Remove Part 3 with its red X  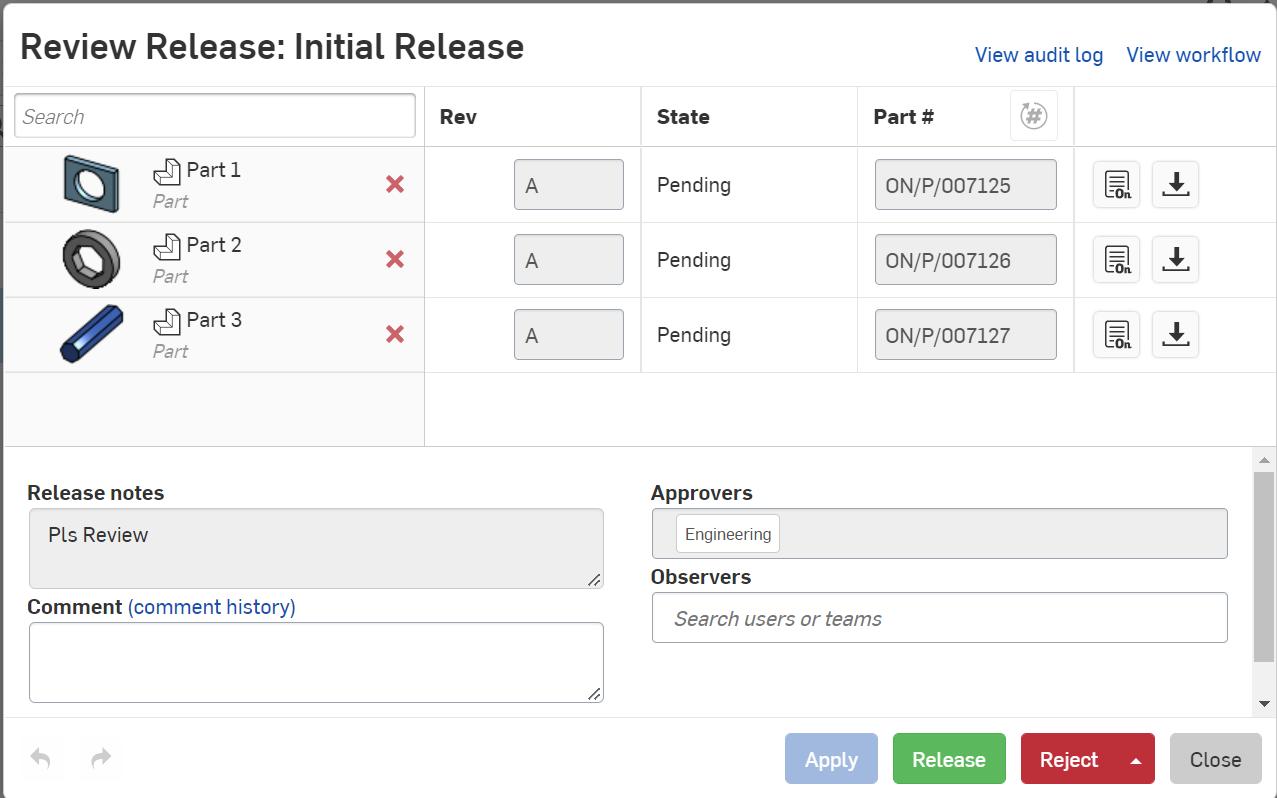tap(395, 334)
